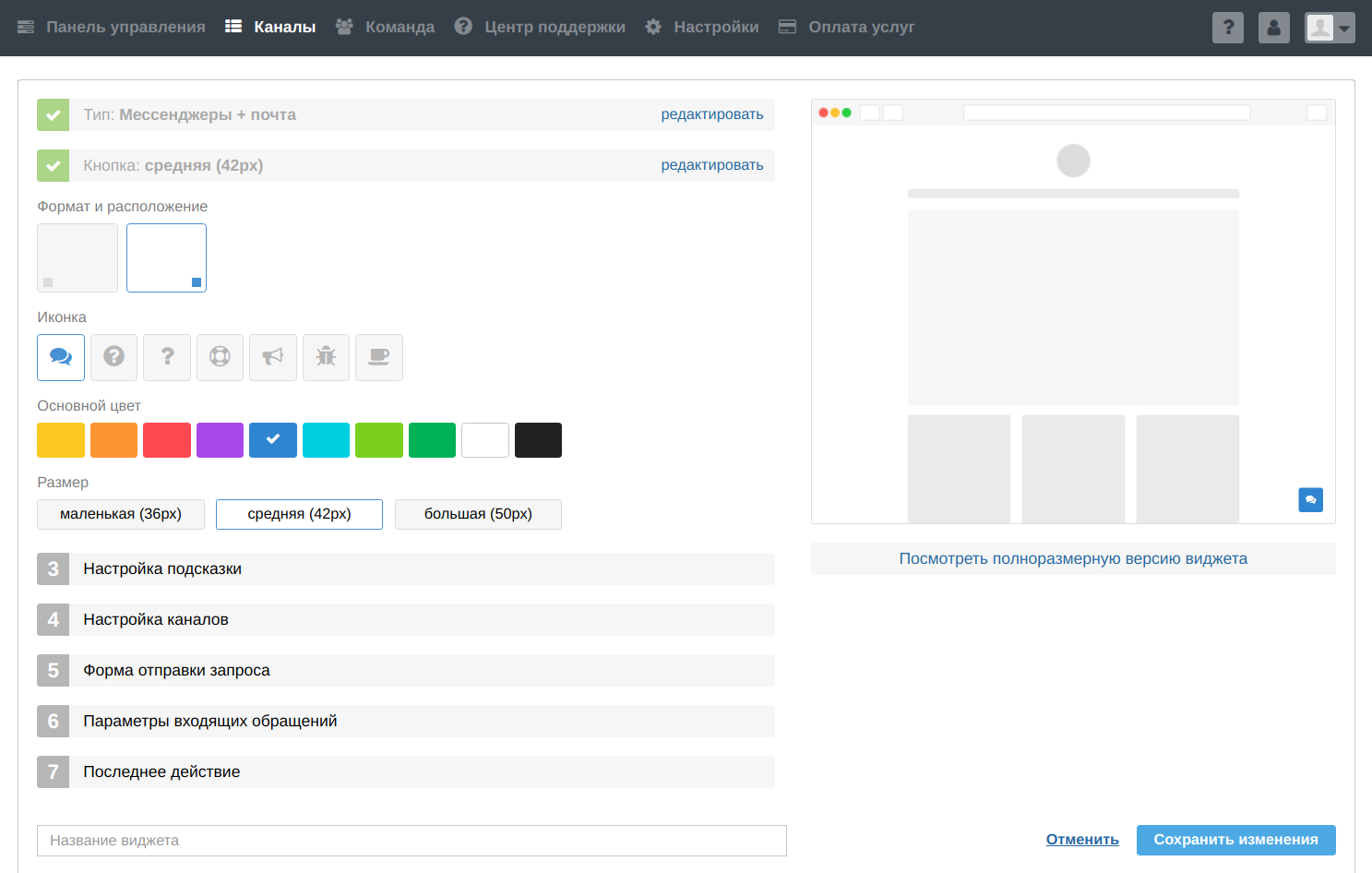Select bottom-left widget placement
This screenshot has height=873, width=1372.
click(78, 258)
